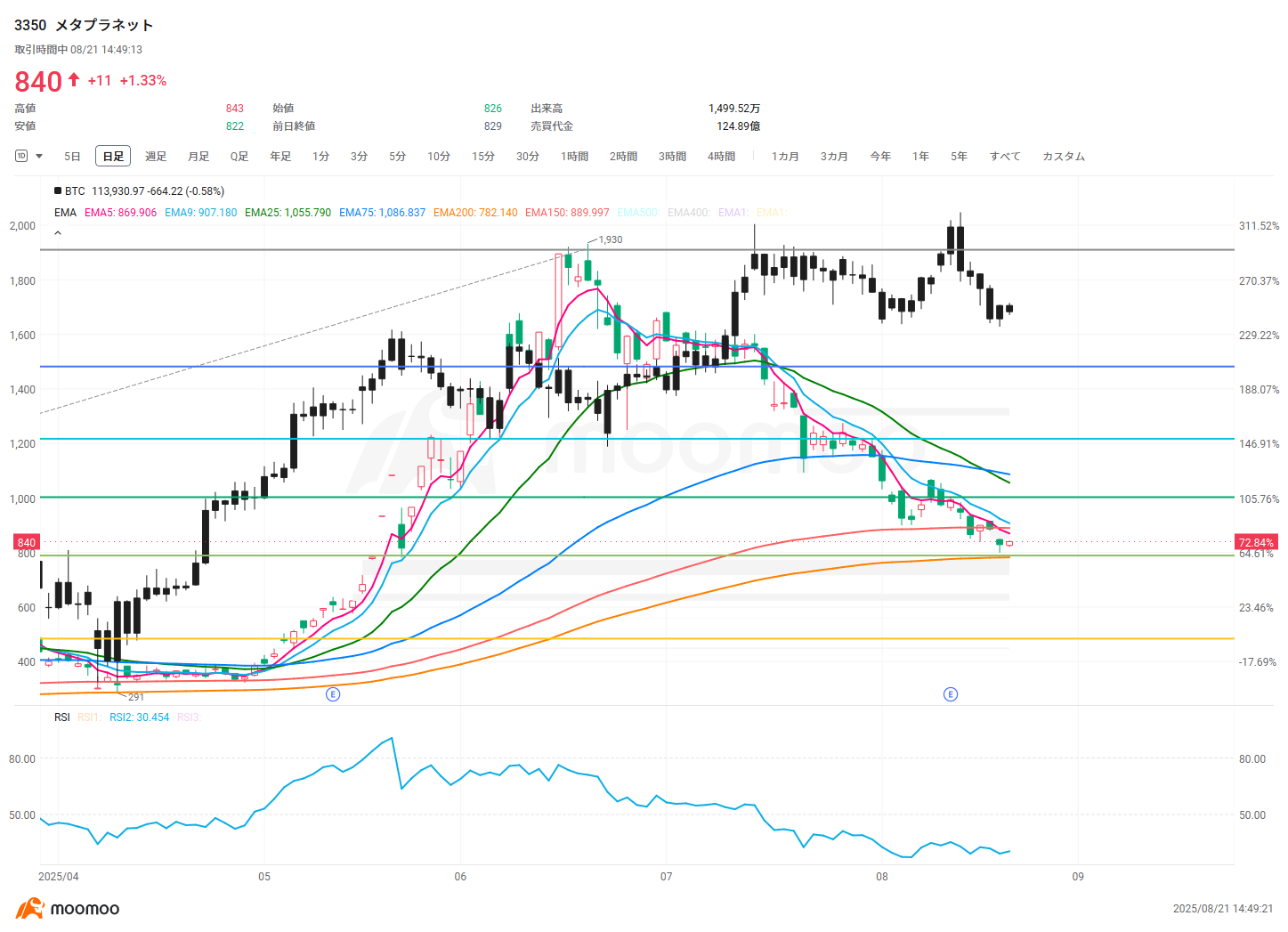Click the left earnings E marker
The image size is (1288, 932).
pyautogui.click(x=333, y=694)
